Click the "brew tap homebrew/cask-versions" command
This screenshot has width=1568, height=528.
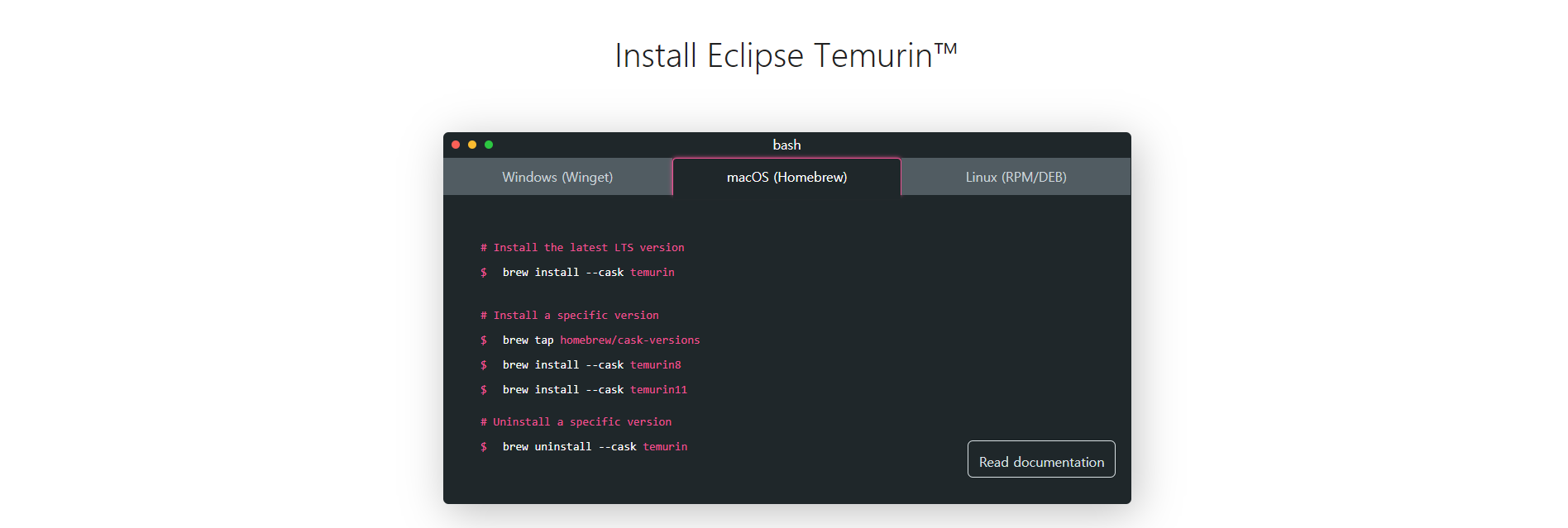pyautogui.click(x=601, y=340)
